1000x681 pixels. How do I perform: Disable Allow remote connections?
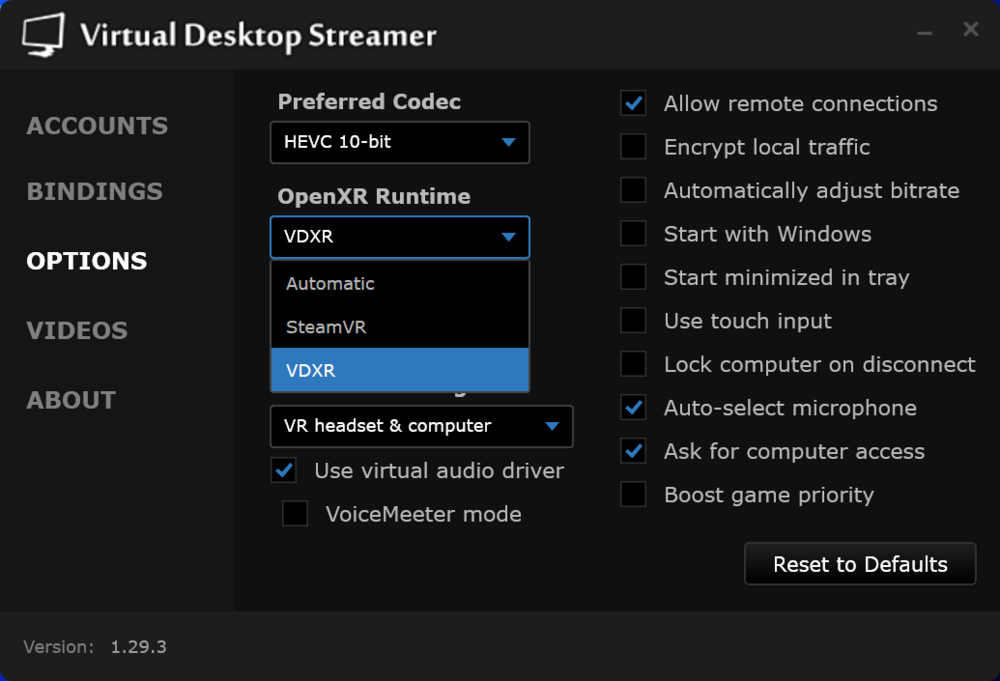pyautogui.click(x=633, y=103)
